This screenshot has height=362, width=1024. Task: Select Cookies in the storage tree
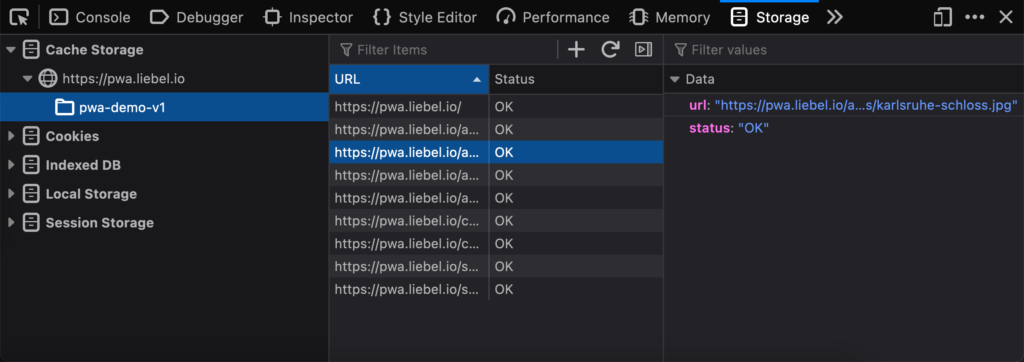[x=72, y=136]
